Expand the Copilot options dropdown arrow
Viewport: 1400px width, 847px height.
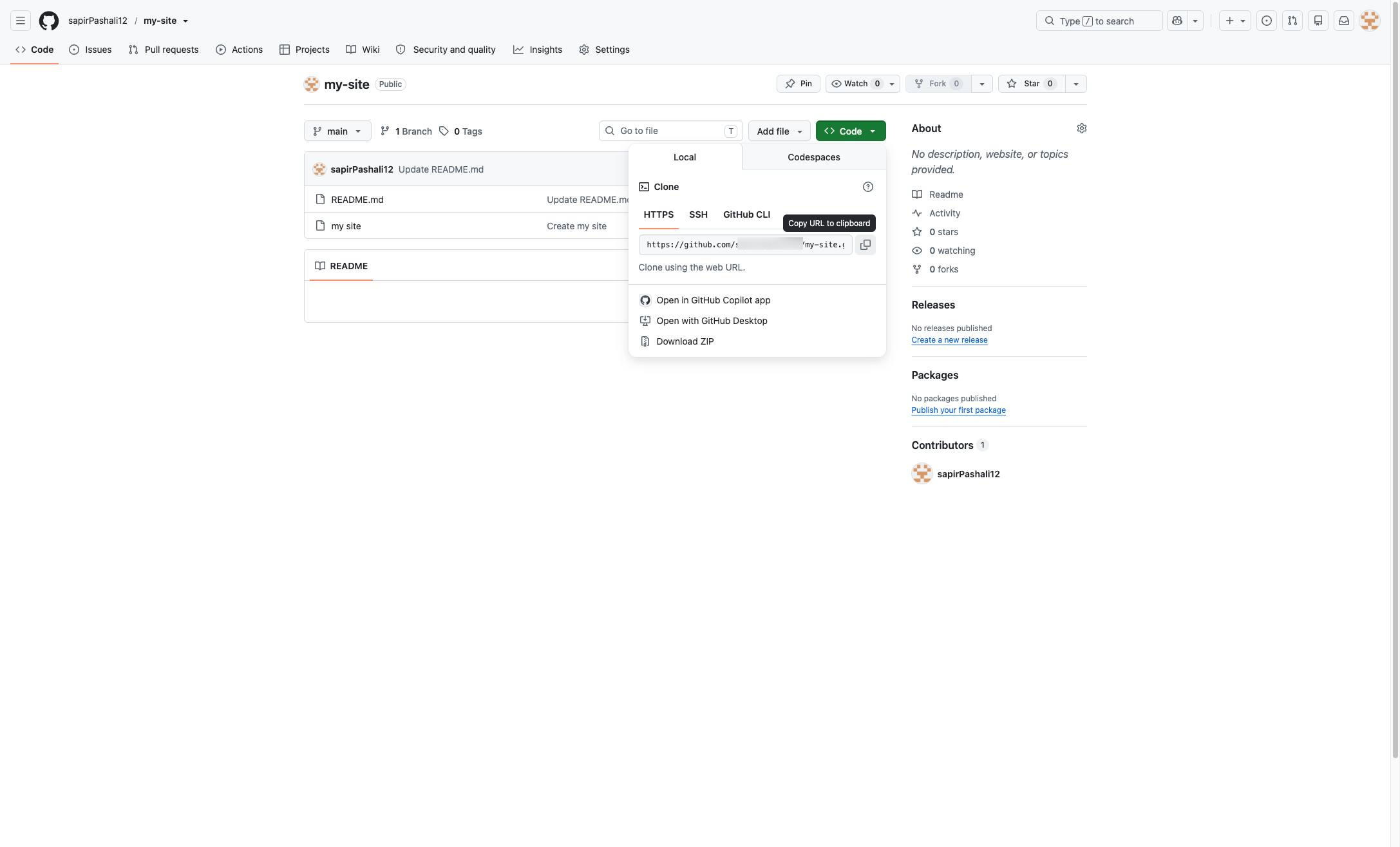pos(1195,21)
